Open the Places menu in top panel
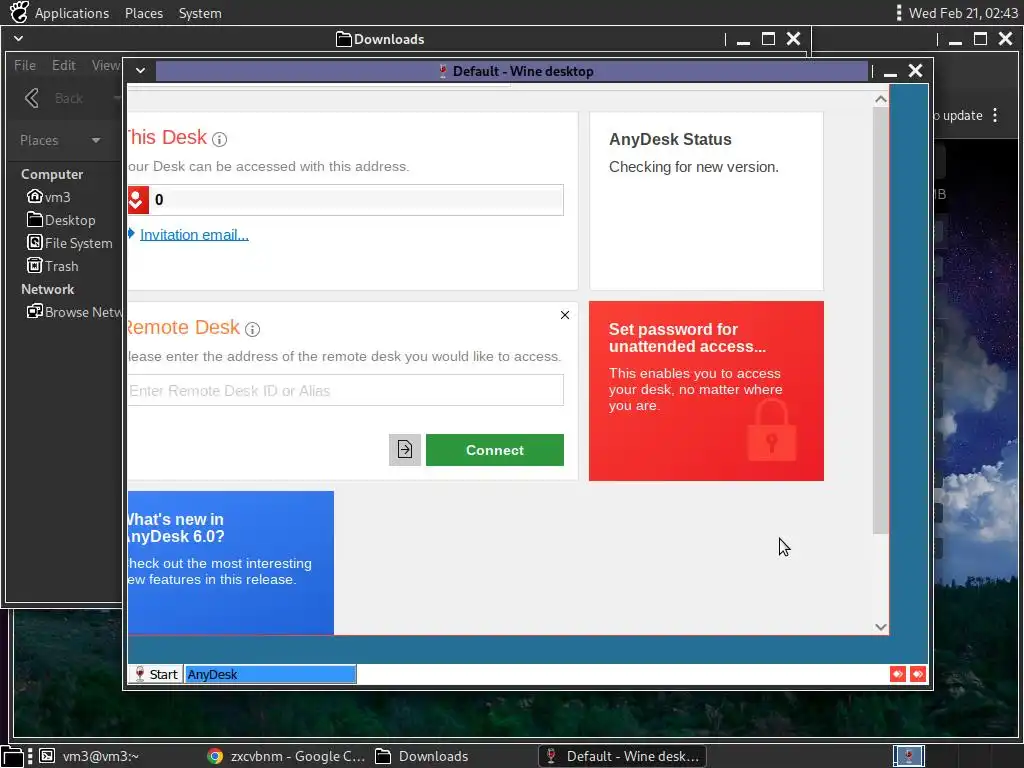The height and width of the screenshot is (768, 1024). click(144, 13)
